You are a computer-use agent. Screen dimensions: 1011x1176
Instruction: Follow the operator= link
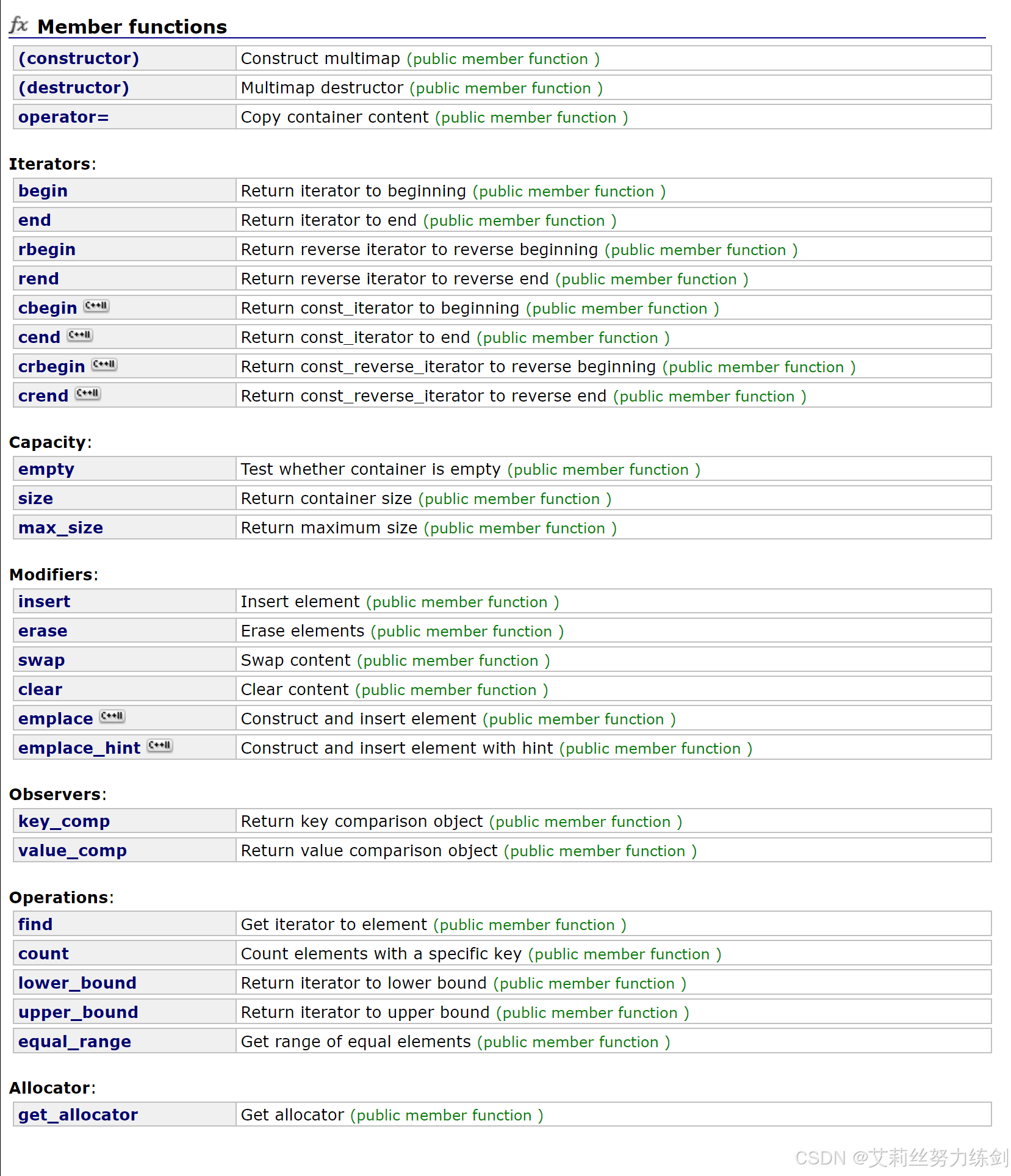(x=63, y=117)
